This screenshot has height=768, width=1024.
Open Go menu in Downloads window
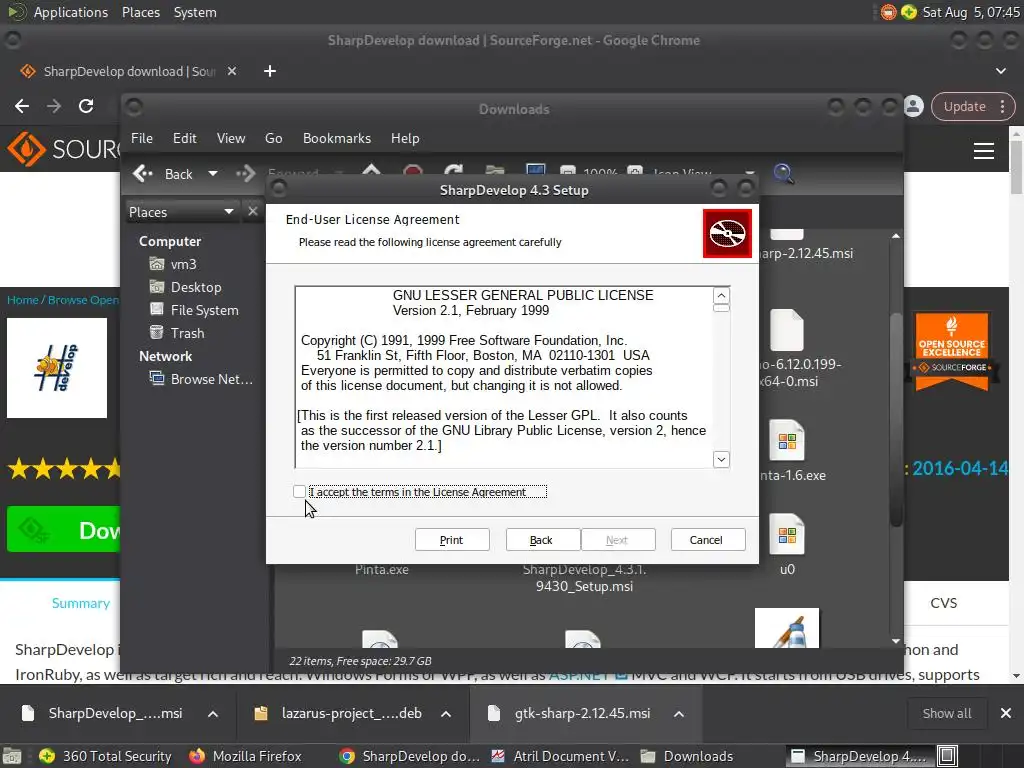pos(274,138)
